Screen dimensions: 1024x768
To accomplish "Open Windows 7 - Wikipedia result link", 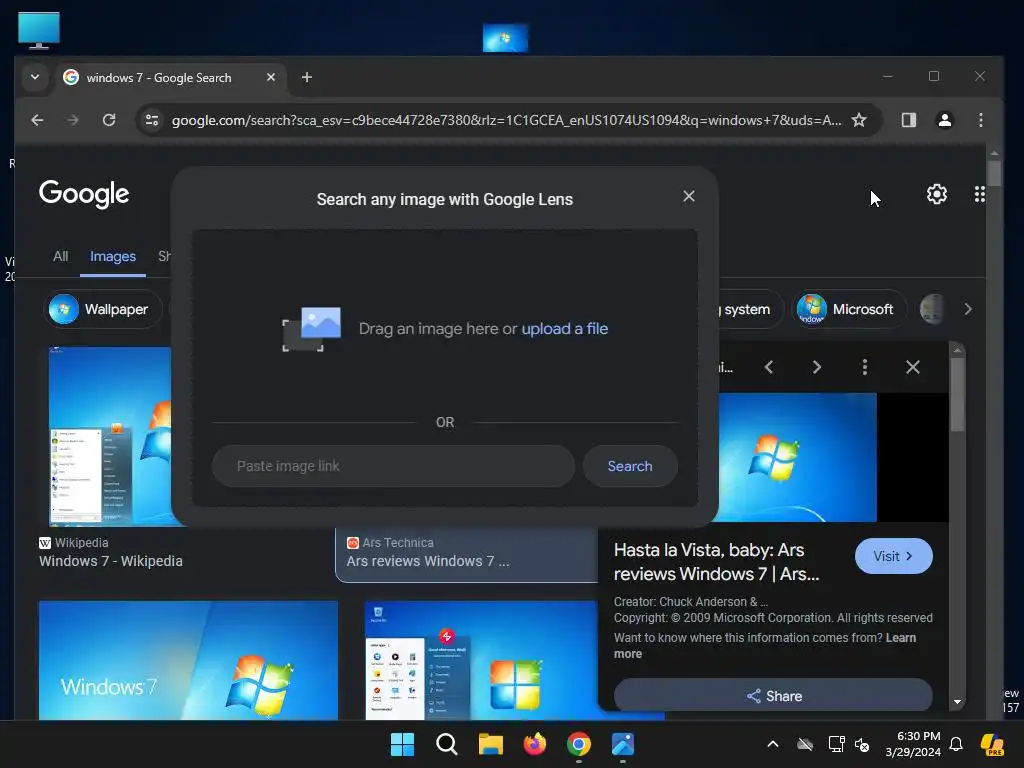I will coord(110,561).
